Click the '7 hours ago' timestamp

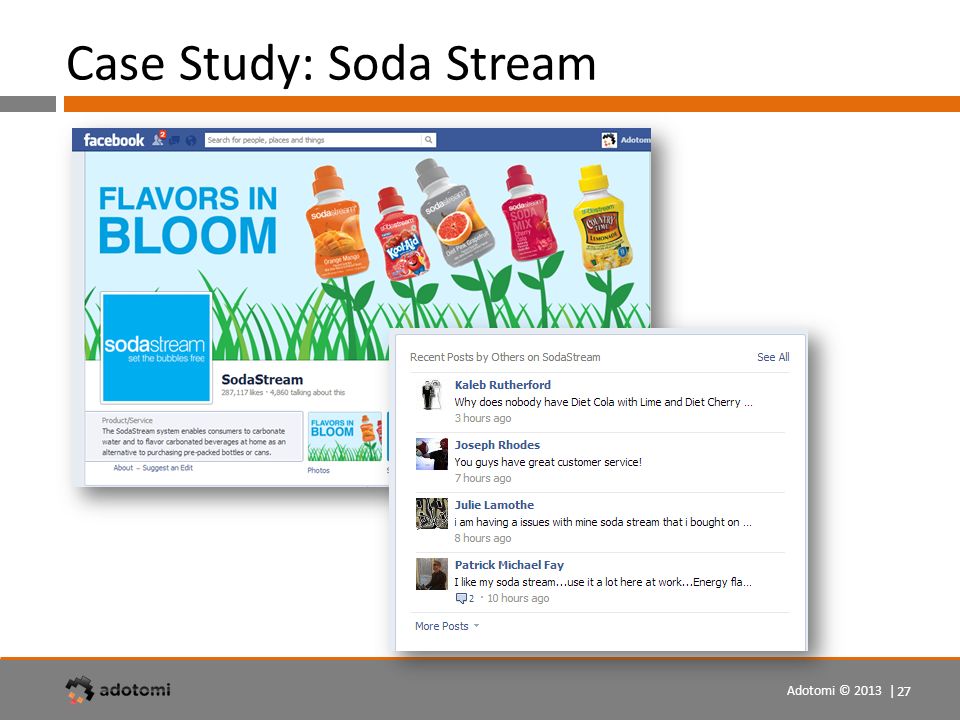coord(482,478)
